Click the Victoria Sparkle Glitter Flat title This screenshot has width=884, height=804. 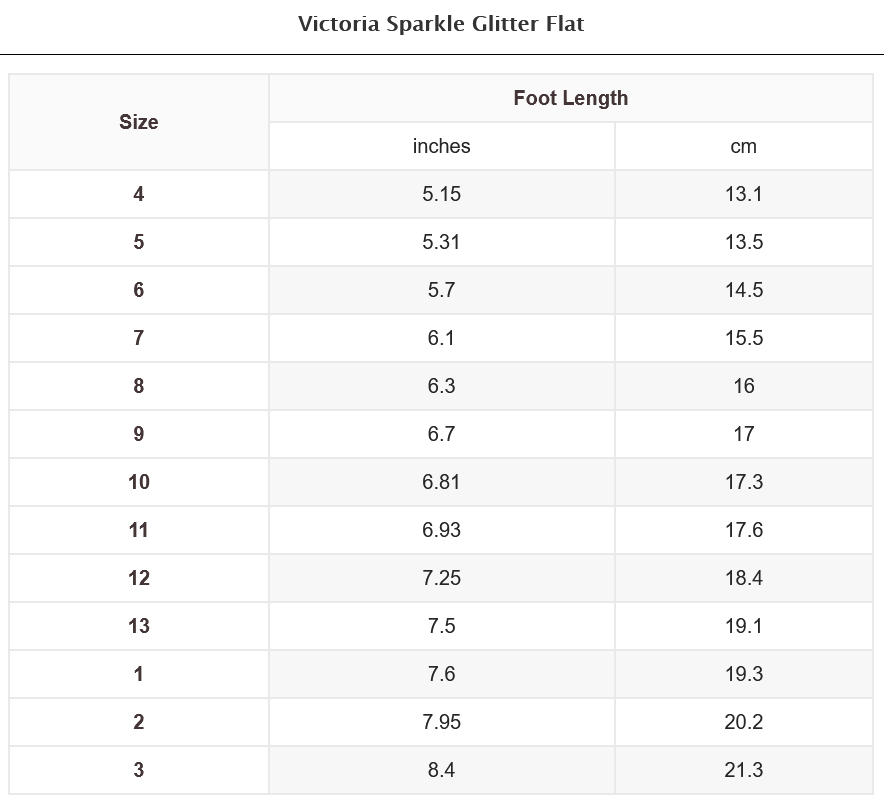click(x=441, y=24)
